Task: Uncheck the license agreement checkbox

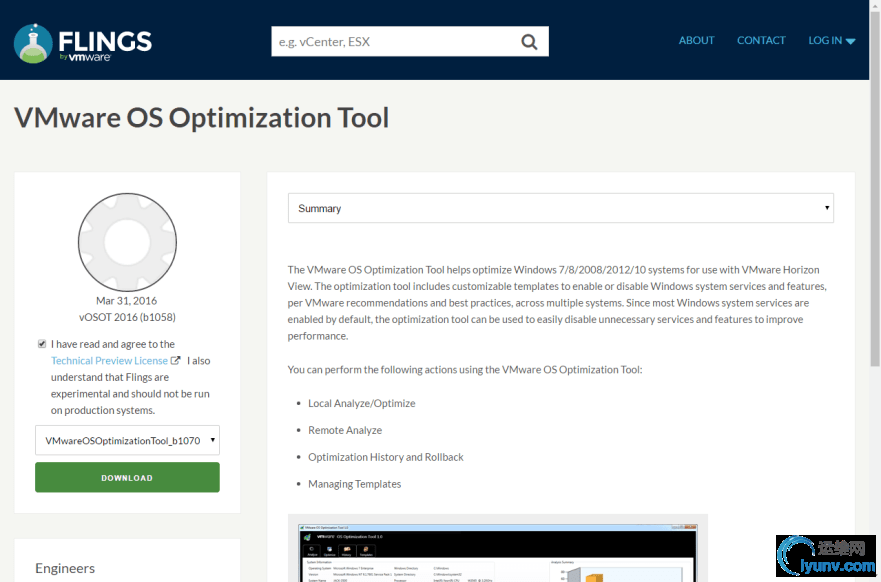Action: (x=42, y=344)
